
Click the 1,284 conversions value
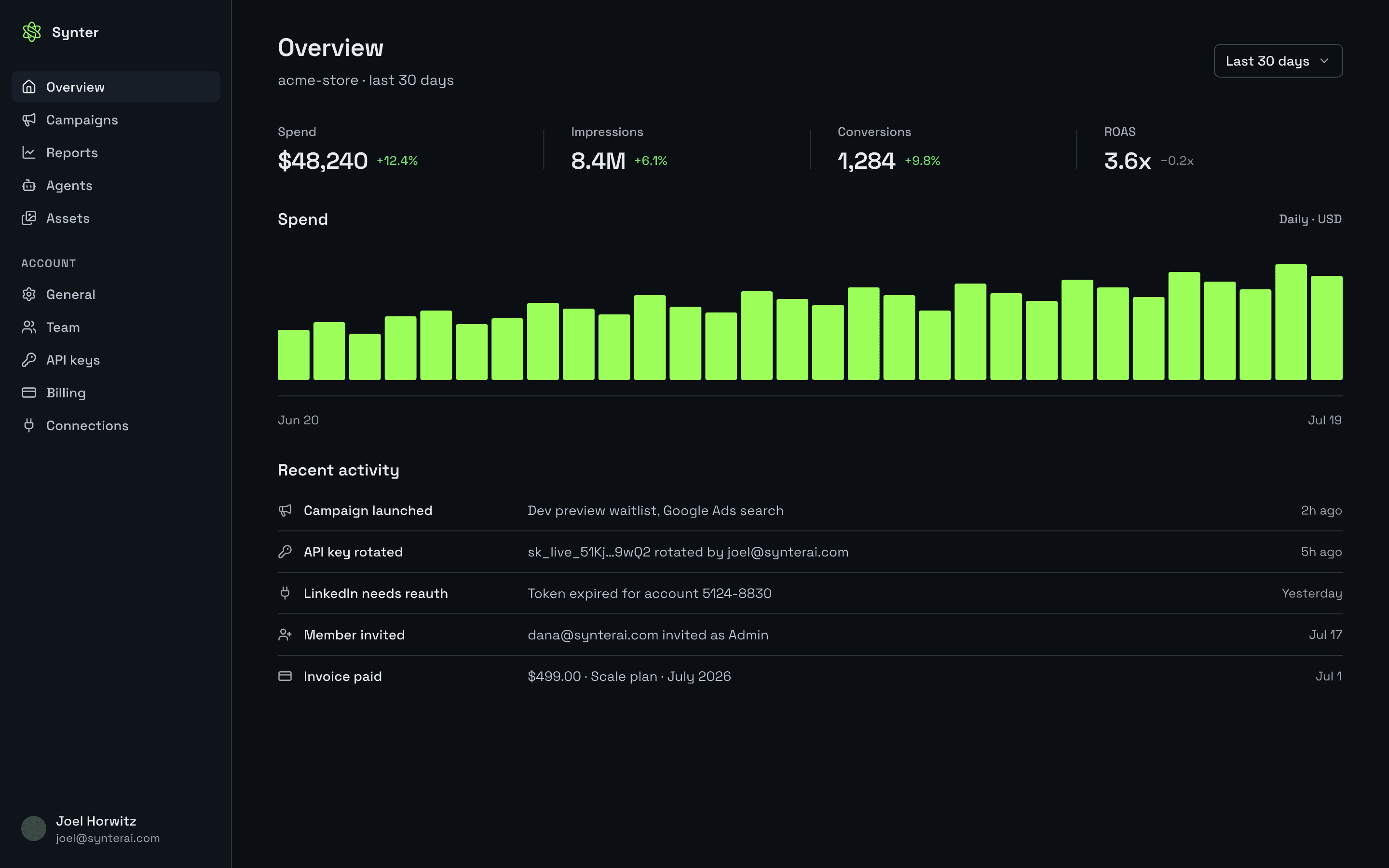(866, 161)
